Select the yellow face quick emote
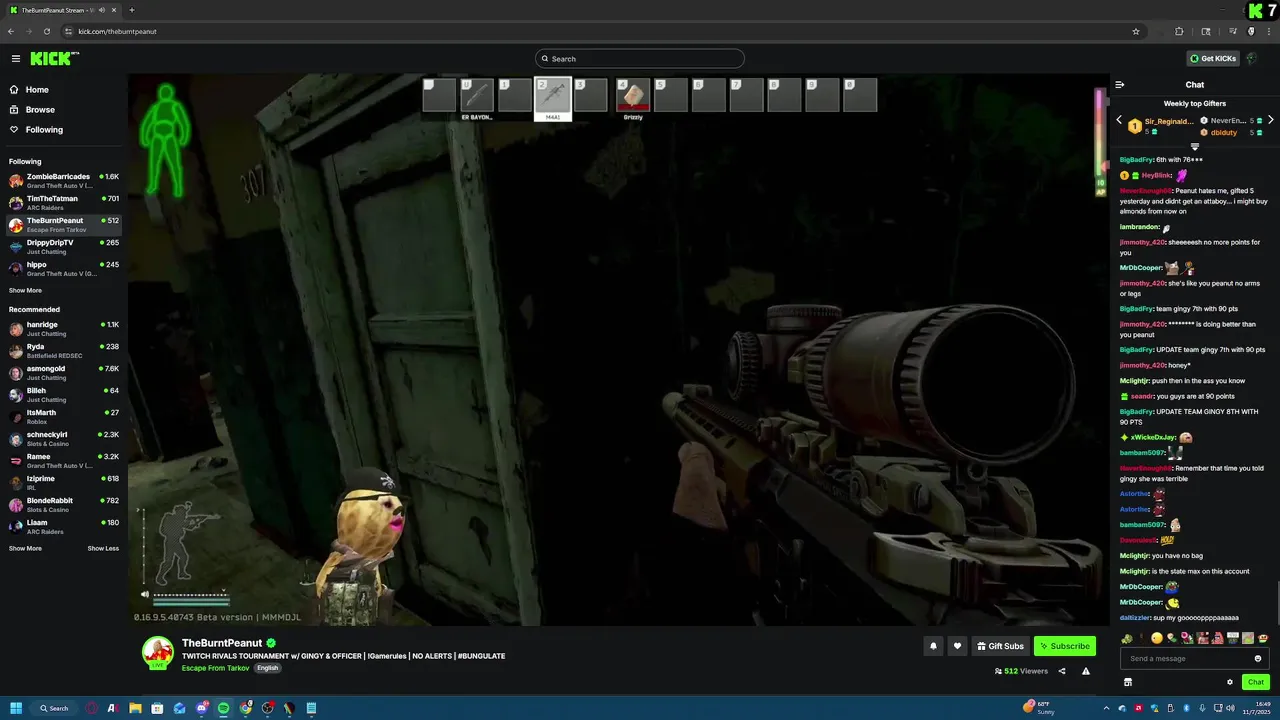The image size is (1280, 720). tap(1157, 638)
